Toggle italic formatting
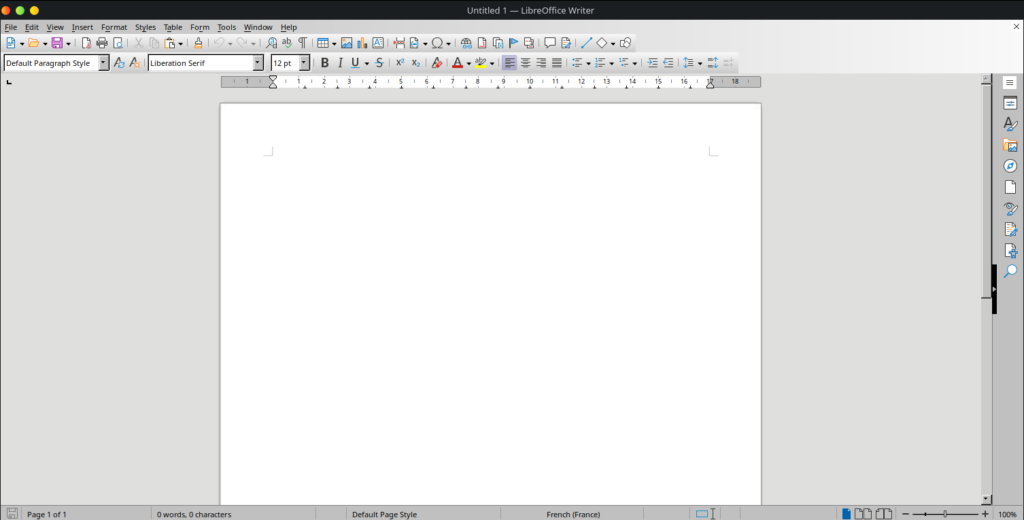Viewport: 1024px width, 520px height. 339,63
